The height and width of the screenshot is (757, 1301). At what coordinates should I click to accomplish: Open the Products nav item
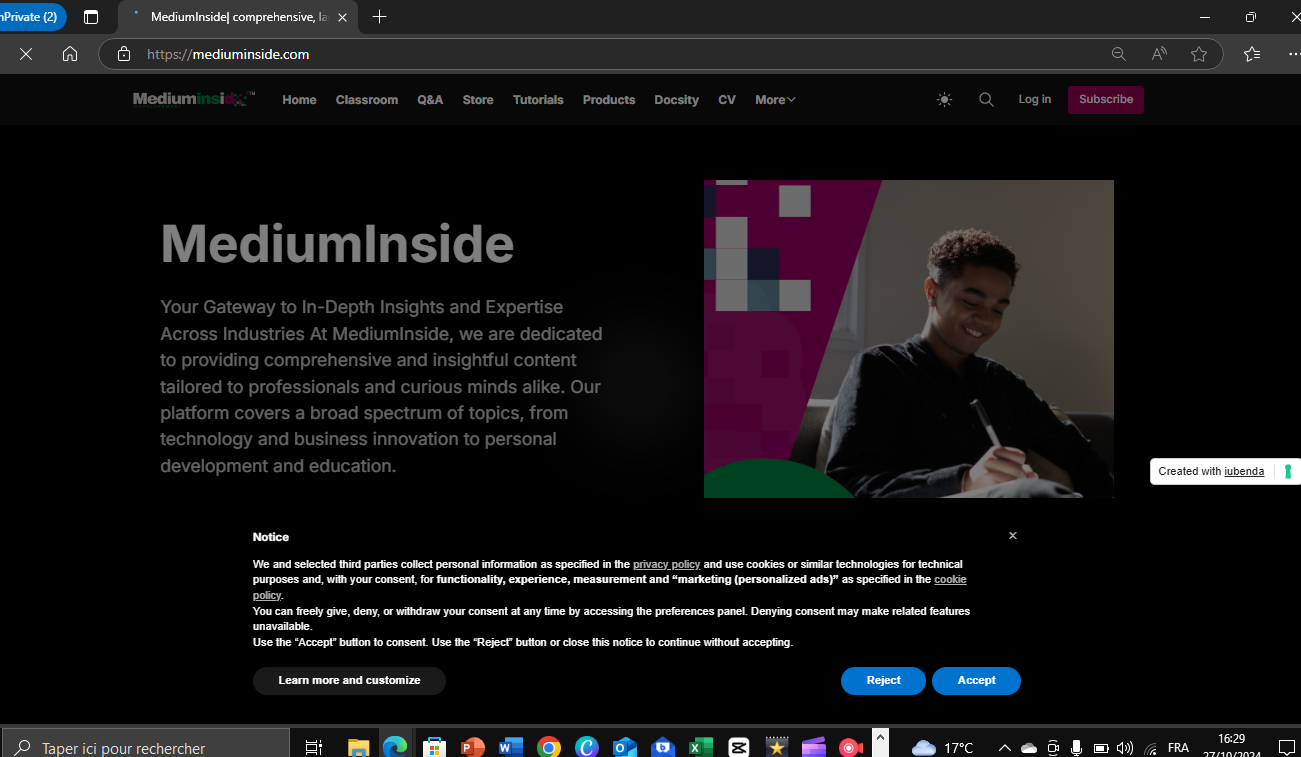tap(609, 100)
